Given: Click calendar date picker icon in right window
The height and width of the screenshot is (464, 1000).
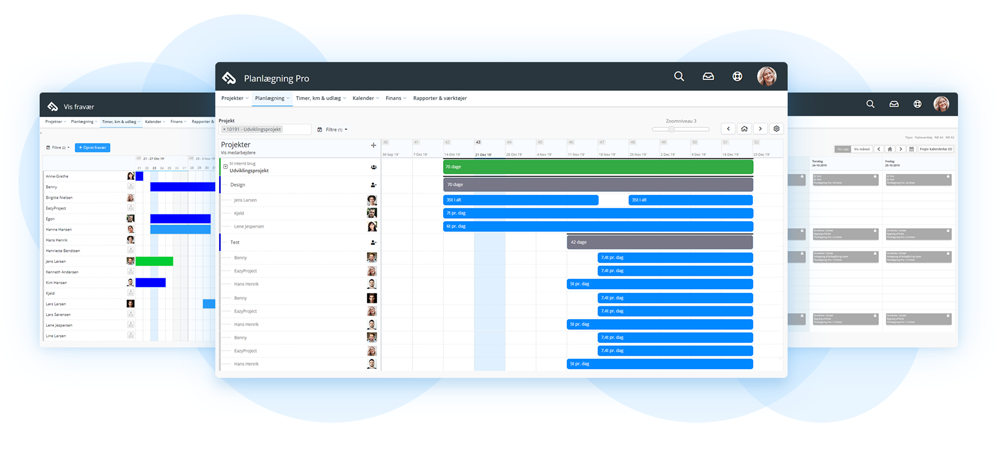Looking at the screenshot, I should 911,149.
